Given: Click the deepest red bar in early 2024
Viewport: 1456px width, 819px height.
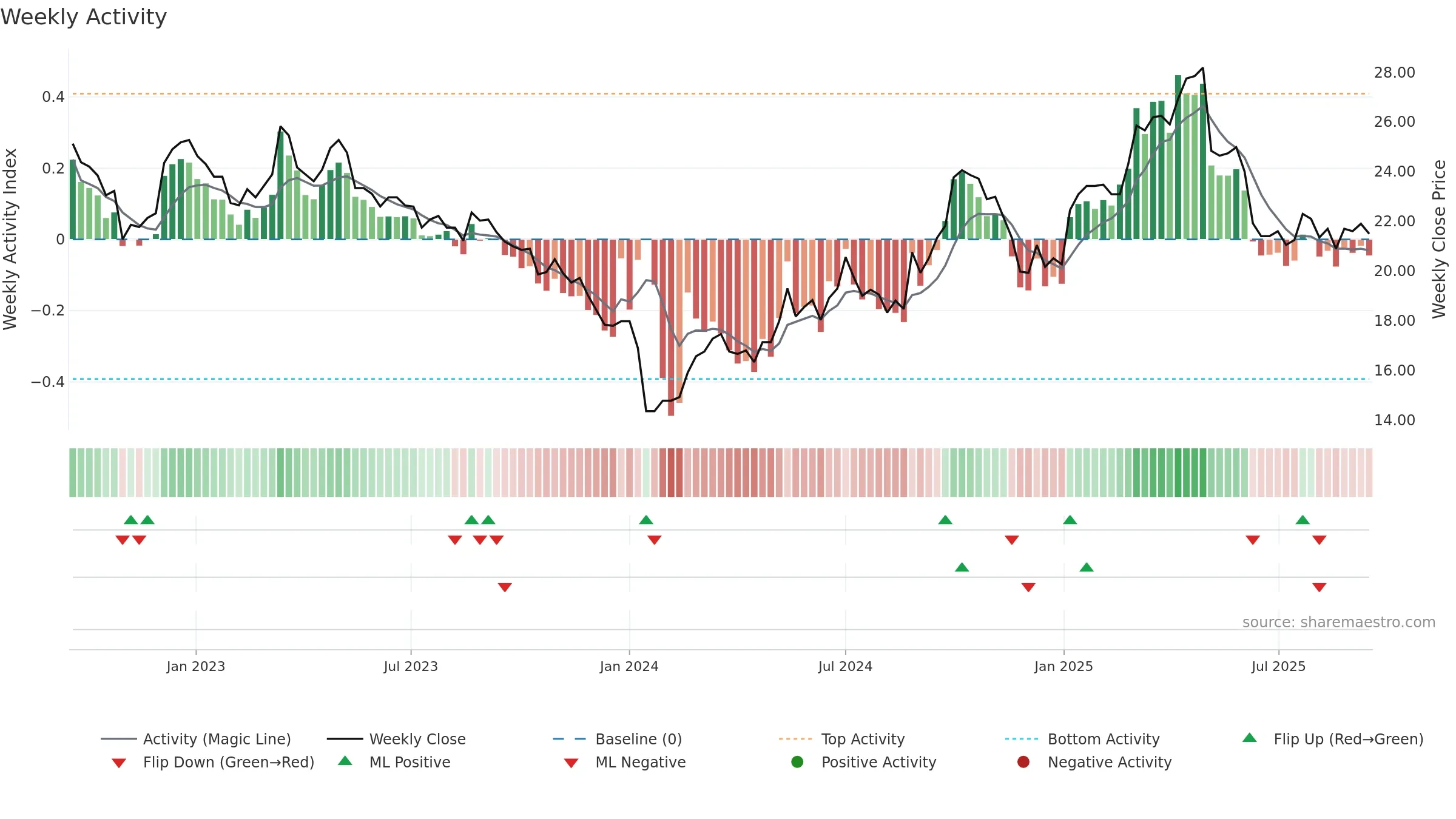Looking at the screenshot, I should click(671, 328).
